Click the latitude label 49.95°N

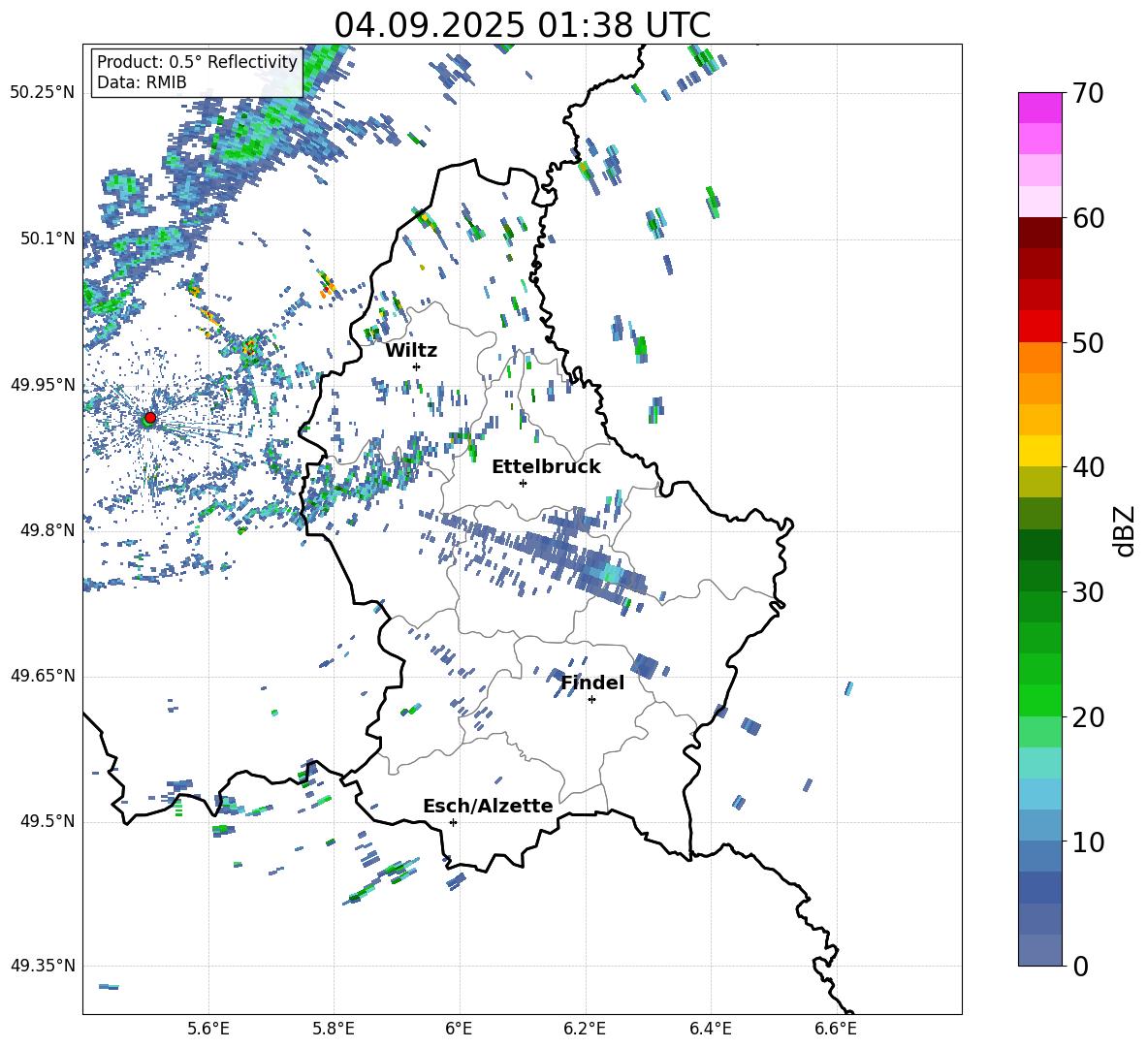[x=43, y=385]
